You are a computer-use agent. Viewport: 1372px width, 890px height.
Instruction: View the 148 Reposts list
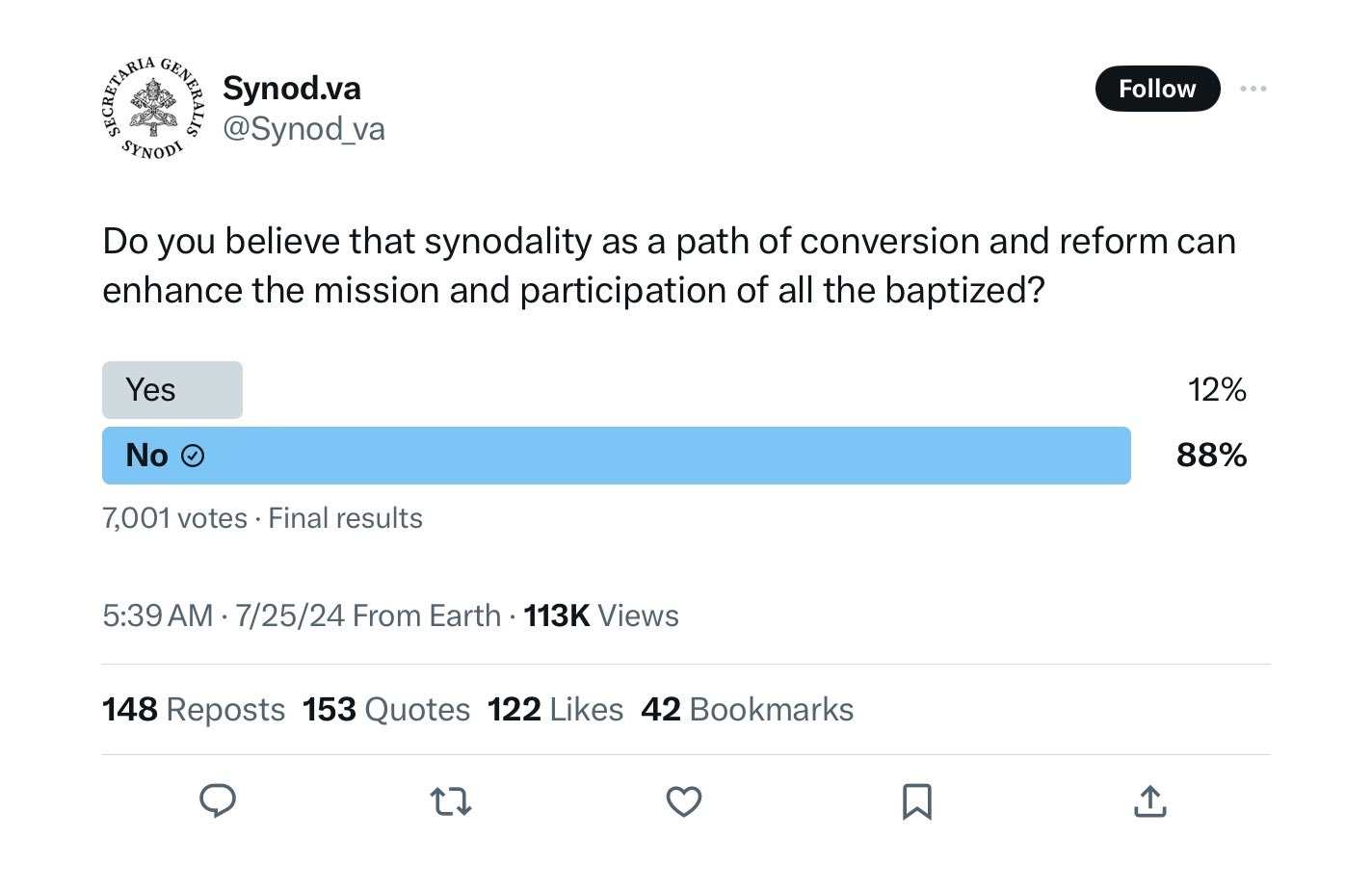tap(194, 710)
